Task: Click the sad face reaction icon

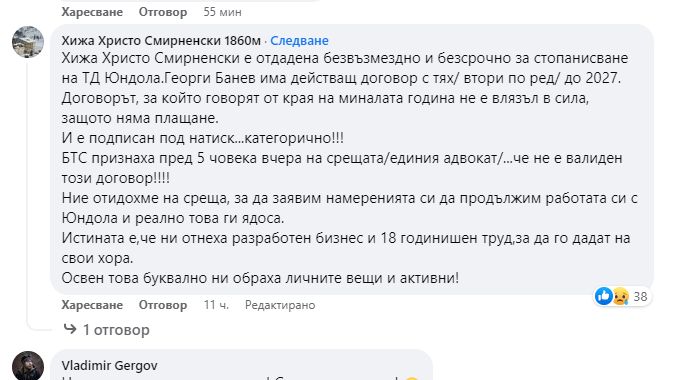Action: (x=621, y=296)
